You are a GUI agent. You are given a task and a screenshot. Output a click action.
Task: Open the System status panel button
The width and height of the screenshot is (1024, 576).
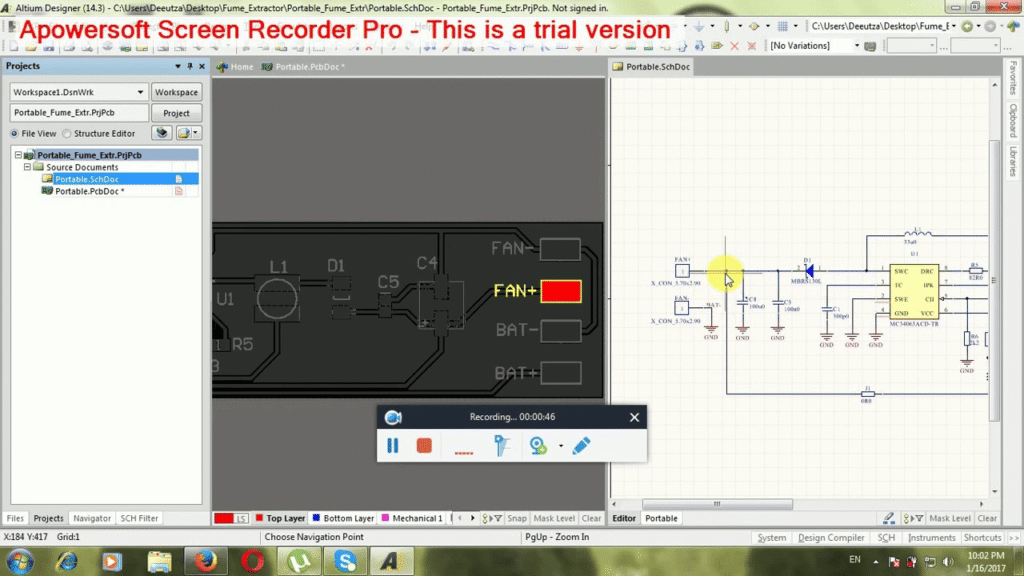(x=771, y=537)
